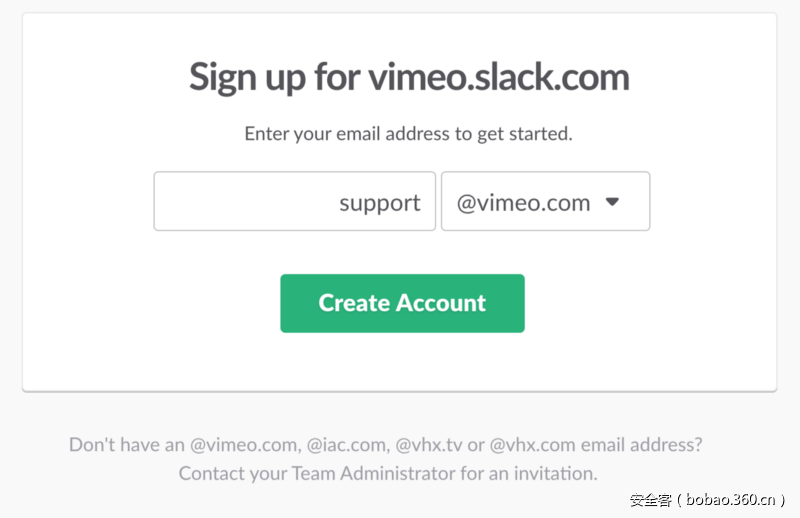Click "@vhx.com" in the footer note
This screenshot has width=800, height=518.
pos(532,444)
